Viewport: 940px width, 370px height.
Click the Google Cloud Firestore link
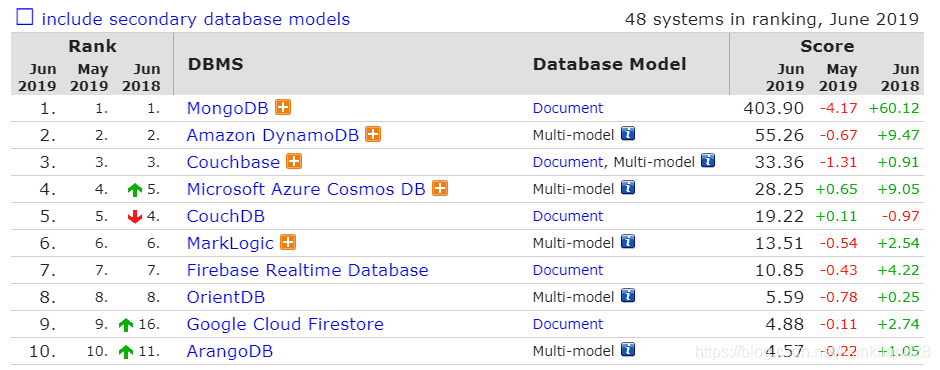click(285, 324)
